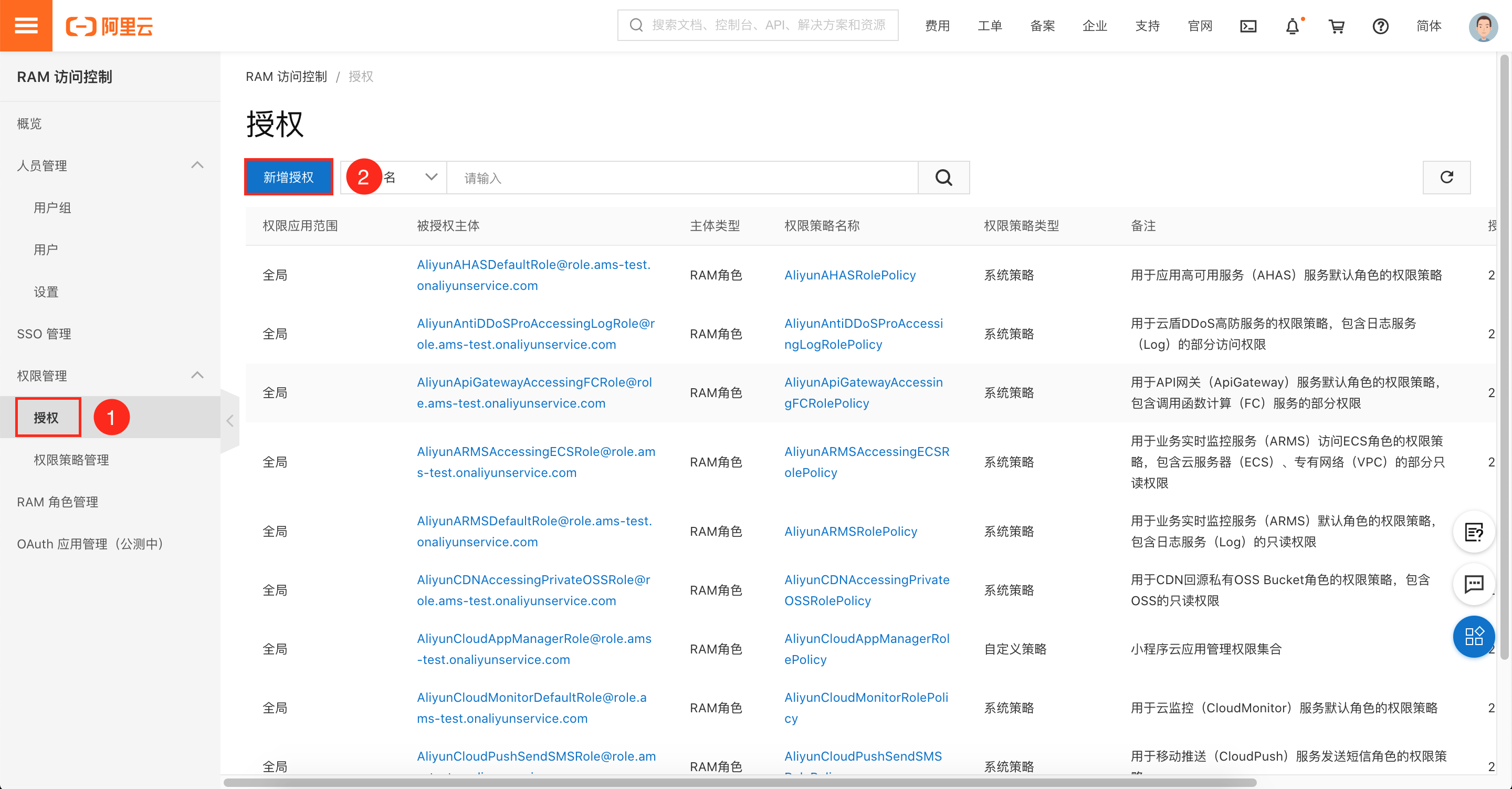Click the search magnifier button

[x=943, y=178]
